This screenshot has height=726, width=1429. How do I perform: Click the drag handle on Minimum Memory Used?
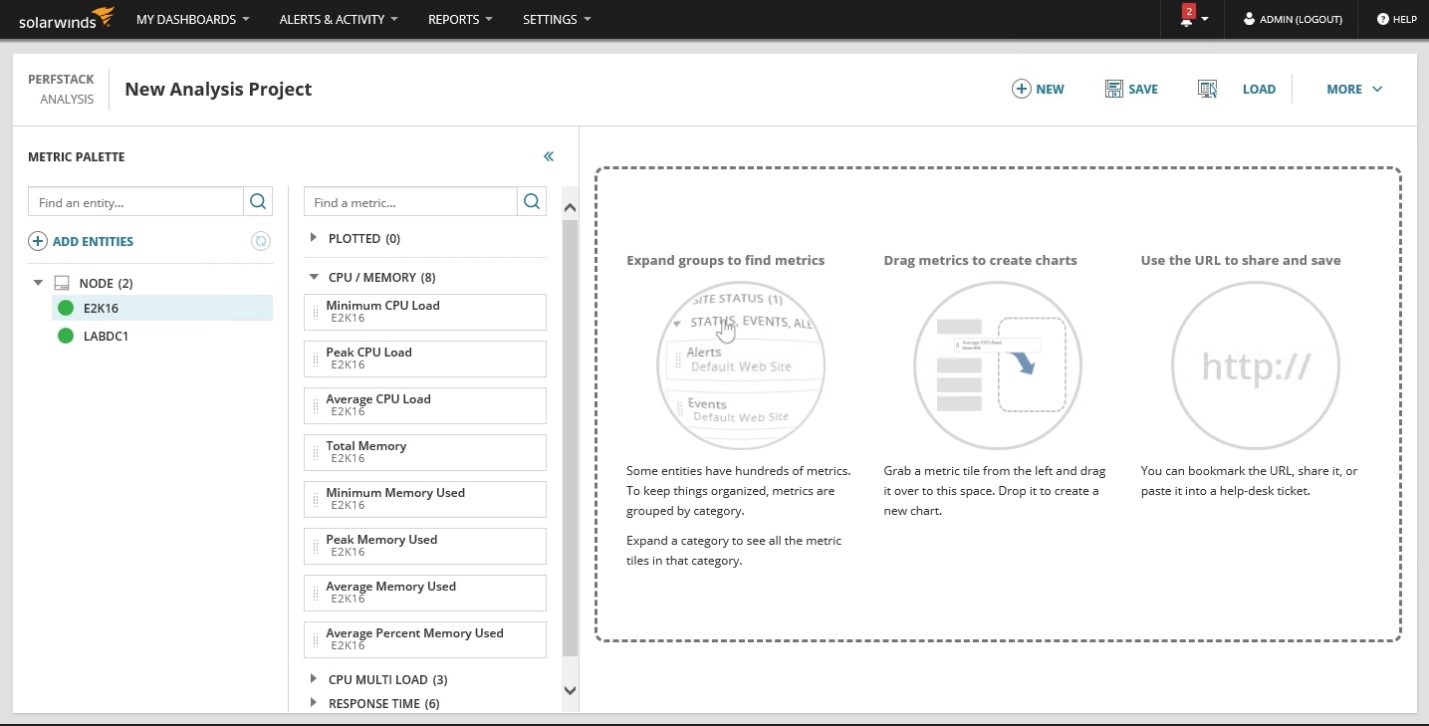[x=316, y=499]
